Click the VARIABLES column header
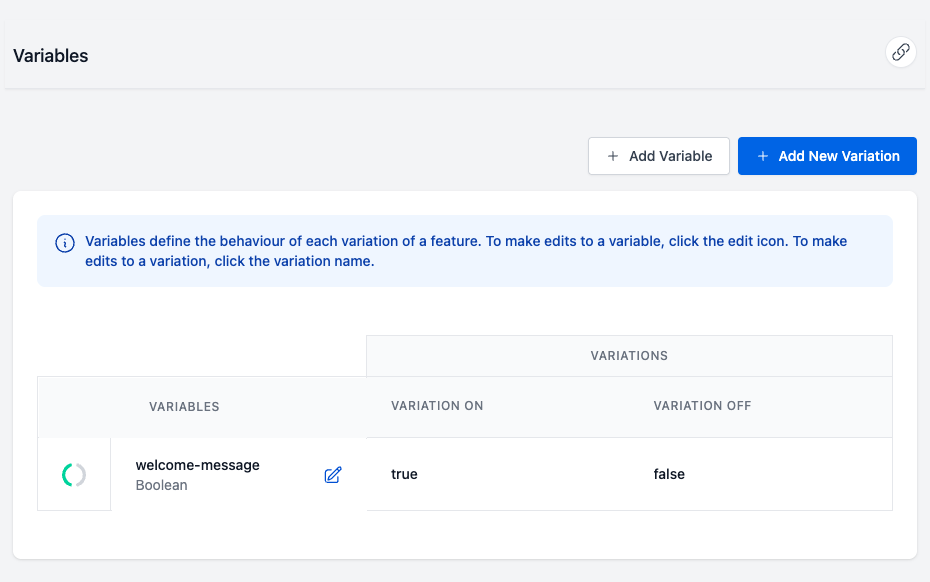930x582 pixels. pyautogui.click(x=184, y=407)
